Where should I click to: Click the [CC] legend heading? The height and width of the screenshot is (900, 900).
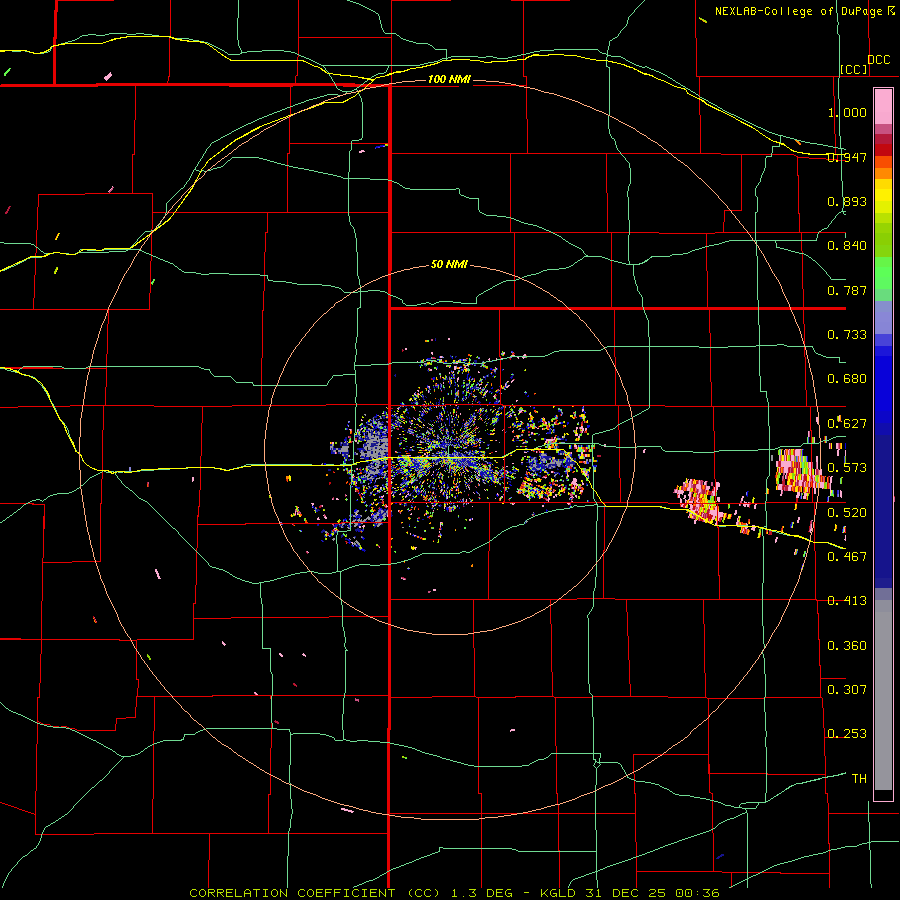coord(854,69)
